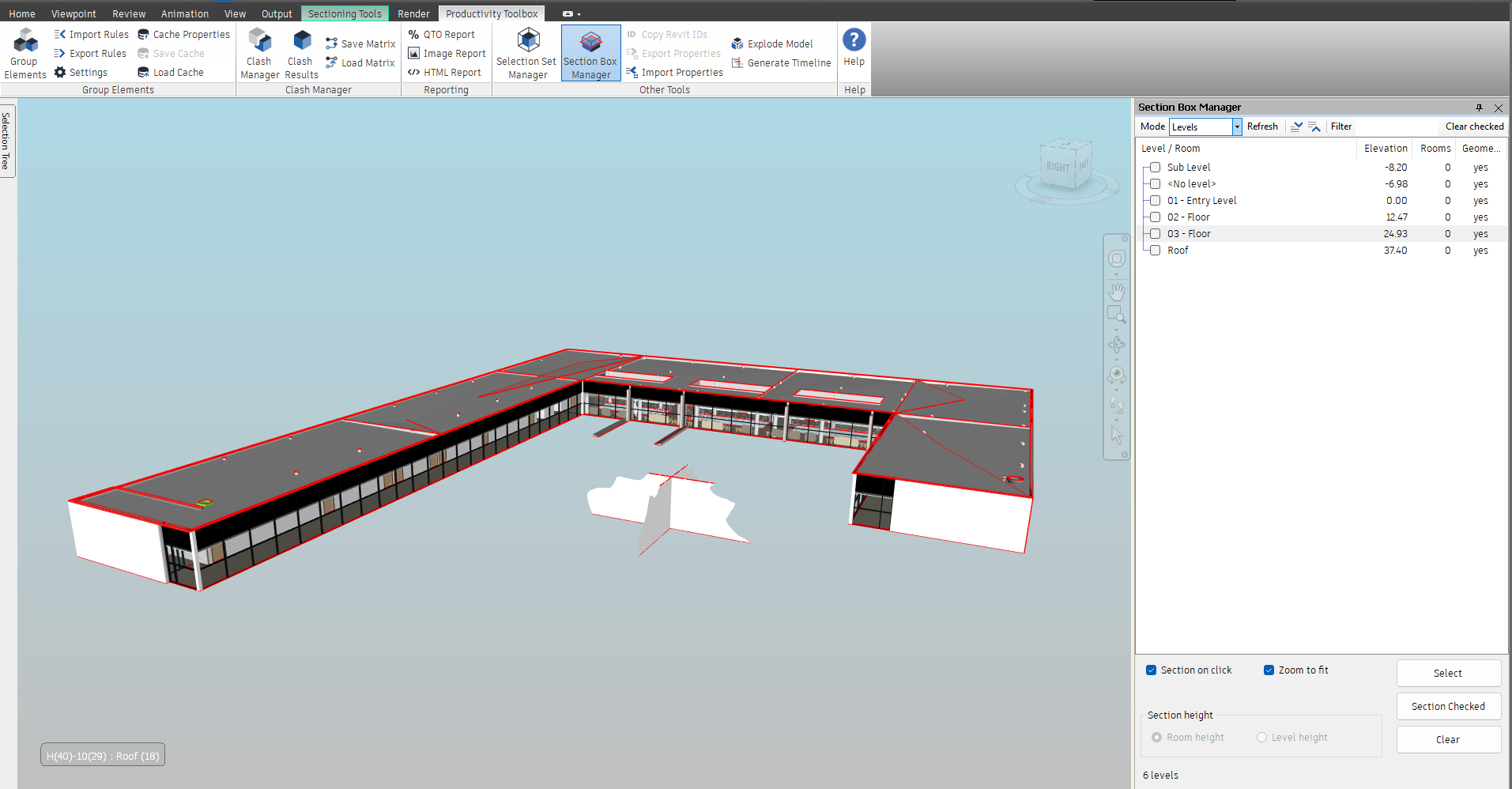Click Generate Timeline
Viewport: 1512px width, 789px height.
[x=781, y=63]
